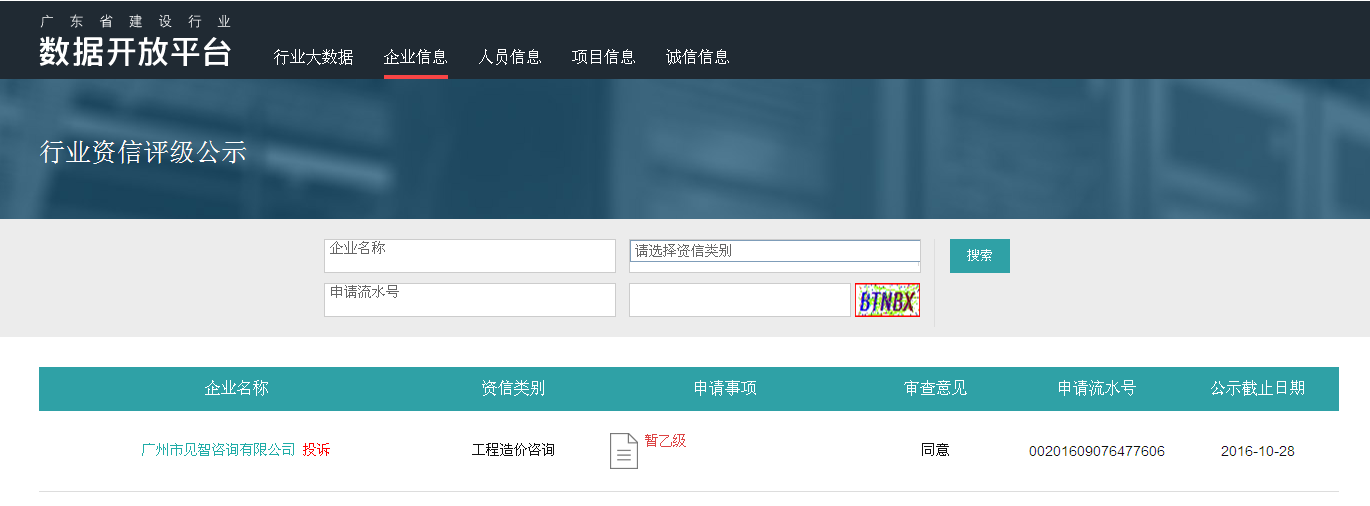The image size is (1370, 506).
Task: Focus the 申请流水号 input field
Action: tap(469, 300)
